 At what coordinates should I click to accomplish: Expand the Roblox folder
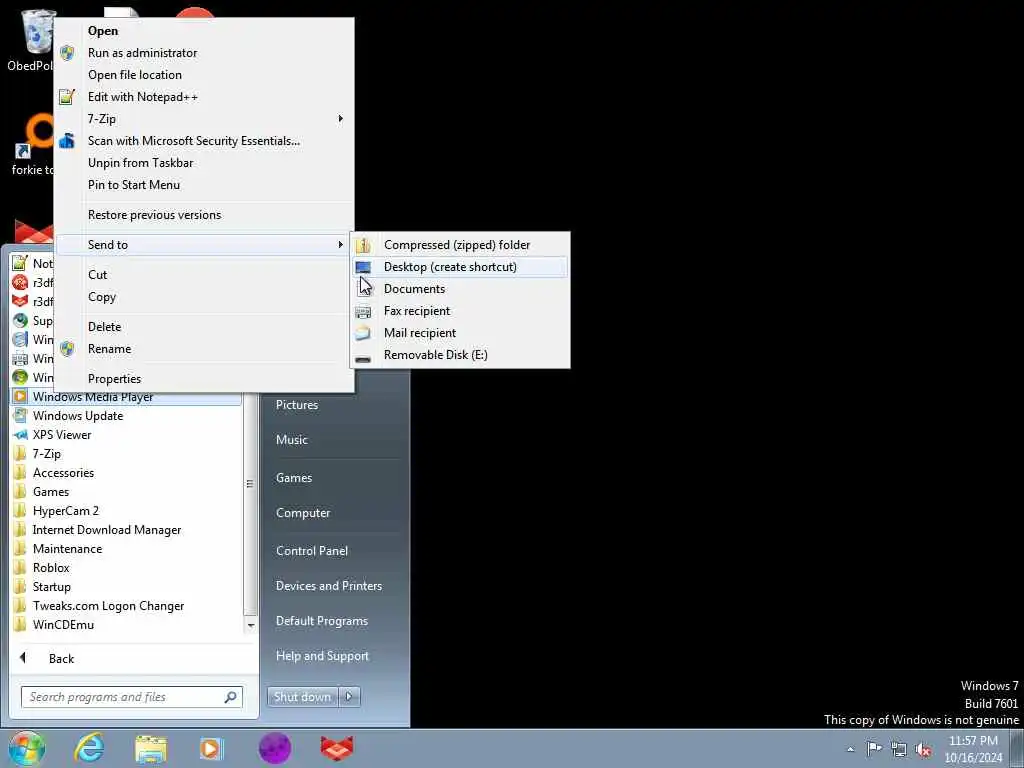(x=127, y=568)
